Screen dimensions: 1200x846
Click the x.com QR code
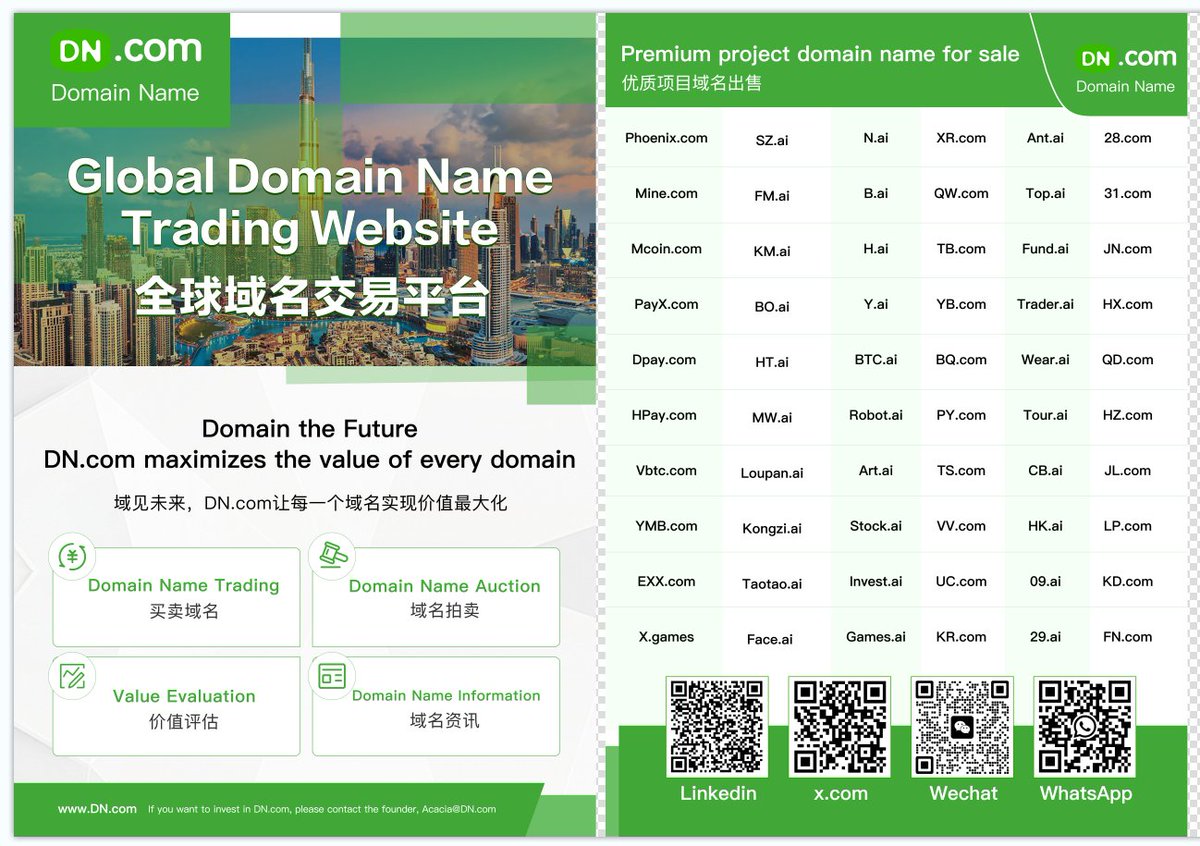840,727
